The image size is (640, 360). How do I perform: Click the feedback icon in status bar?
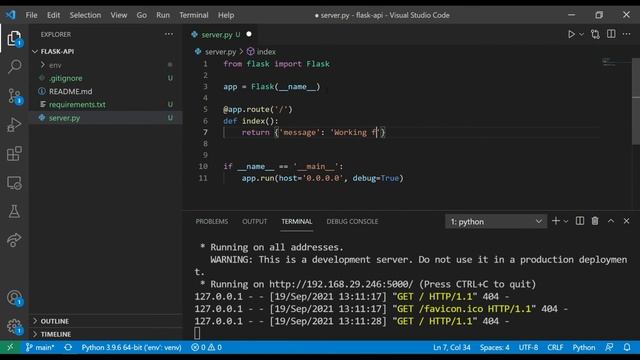[609, 347]
